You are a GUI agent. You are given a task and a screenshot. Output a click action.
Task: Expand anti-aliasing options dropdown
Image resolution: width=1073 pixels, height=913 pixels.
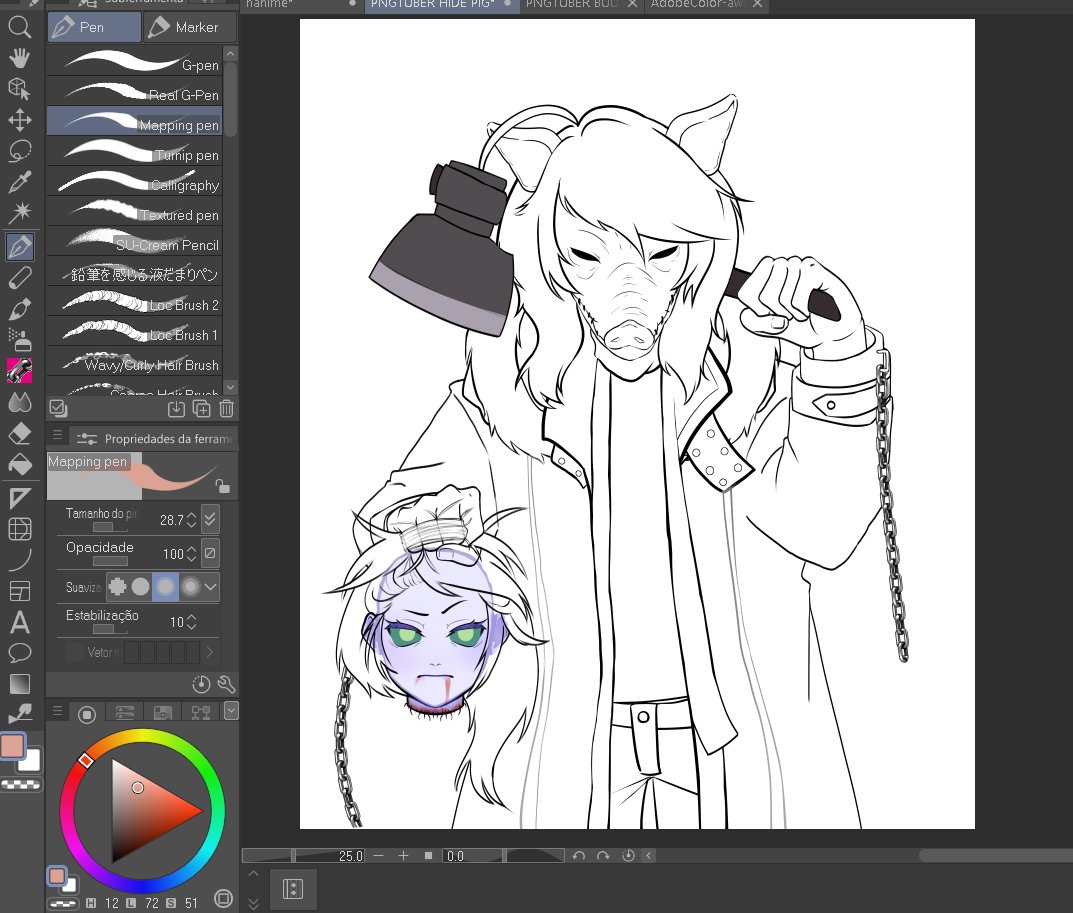211,587
